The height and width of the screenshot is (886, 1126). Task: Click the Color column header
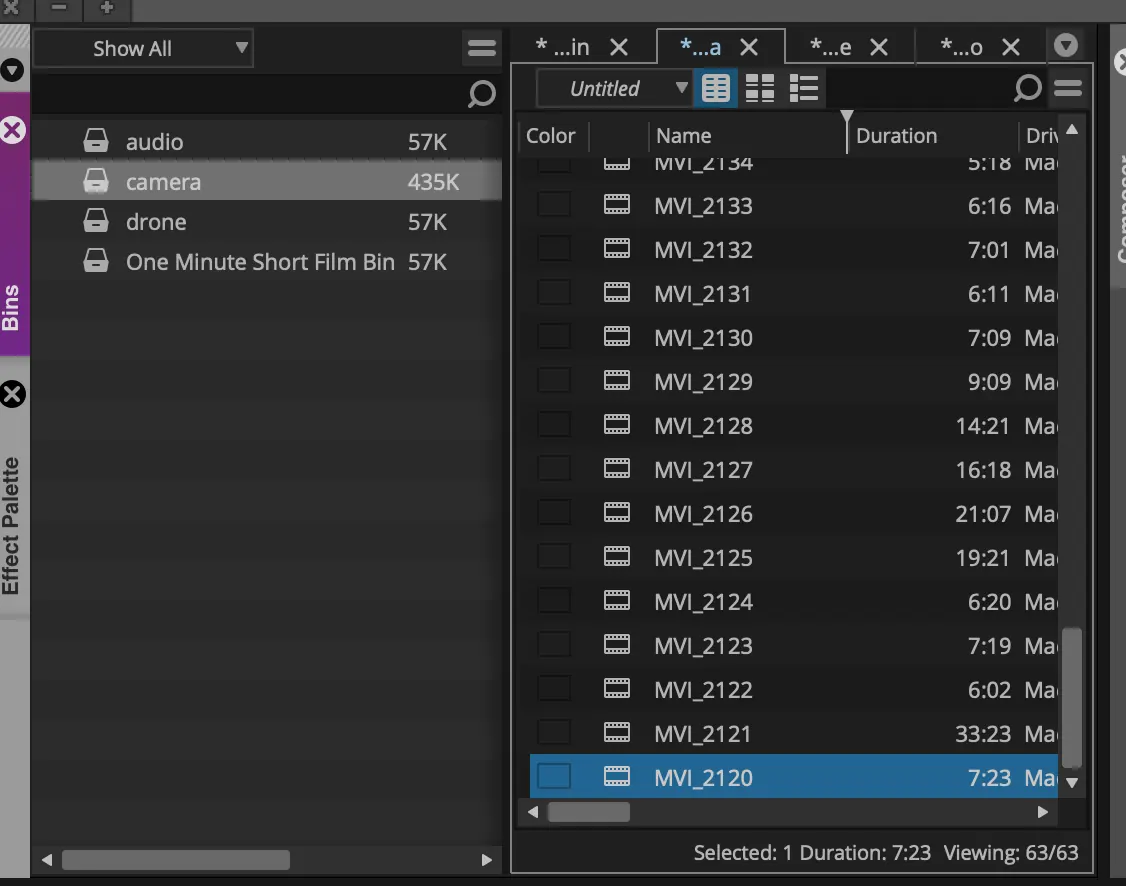coord(552,136)
